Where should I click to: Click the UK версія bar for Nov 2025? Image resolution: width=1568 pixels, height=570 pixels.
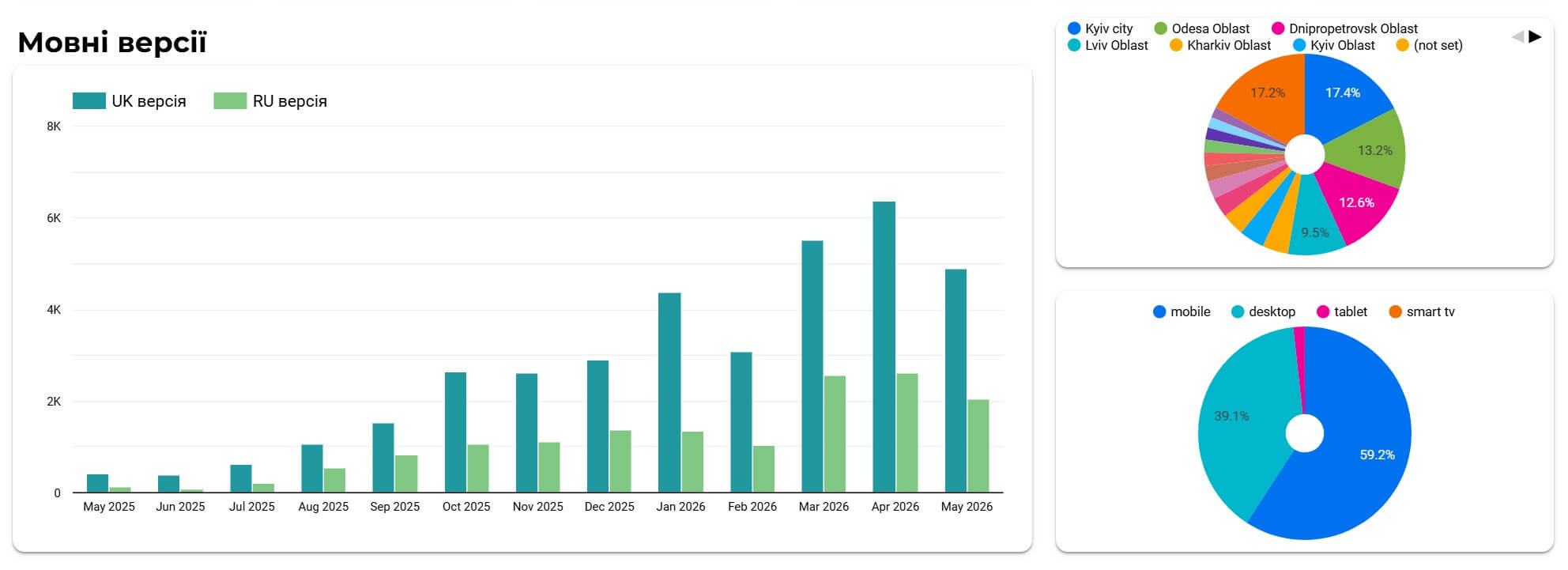(x=526, y=433)
